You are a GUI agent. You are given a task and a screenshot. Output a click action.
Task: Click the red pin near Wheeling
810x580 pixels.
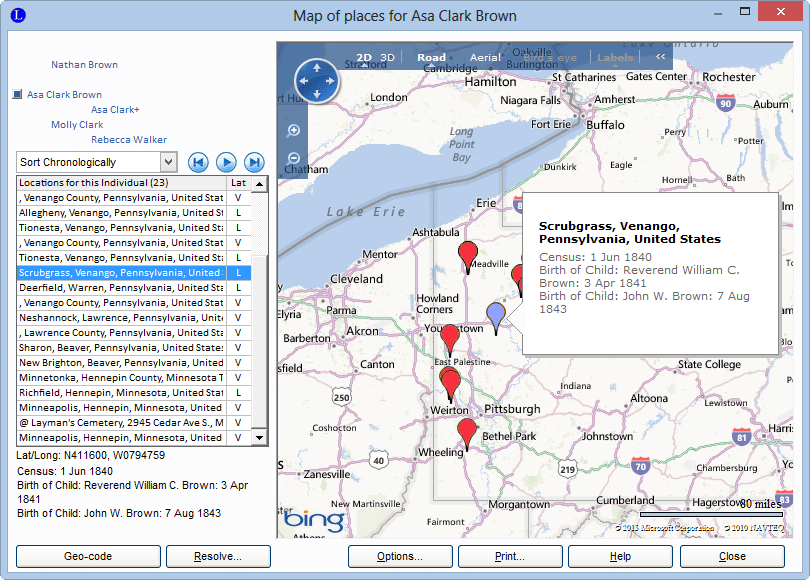click(x=467, y=433)
